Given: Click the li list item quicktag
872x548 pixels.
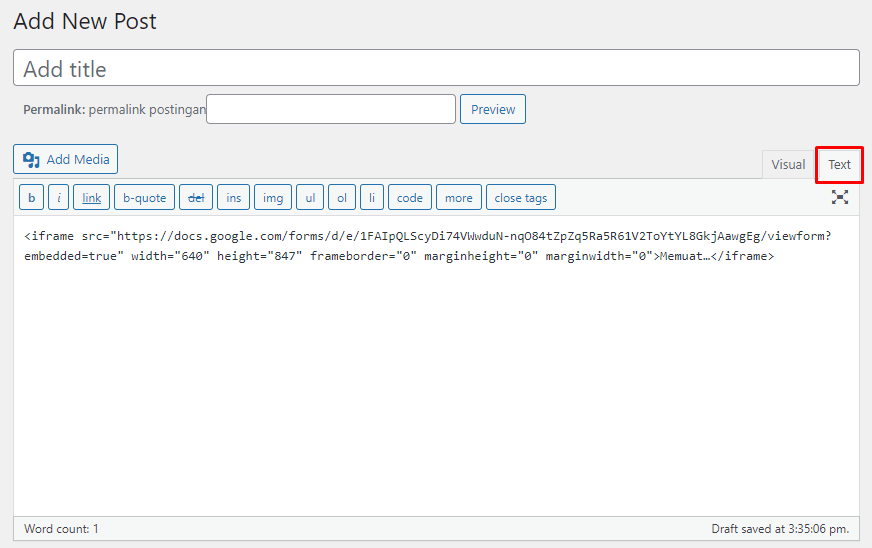Looking at the screenshot, I should click(372, 198).
